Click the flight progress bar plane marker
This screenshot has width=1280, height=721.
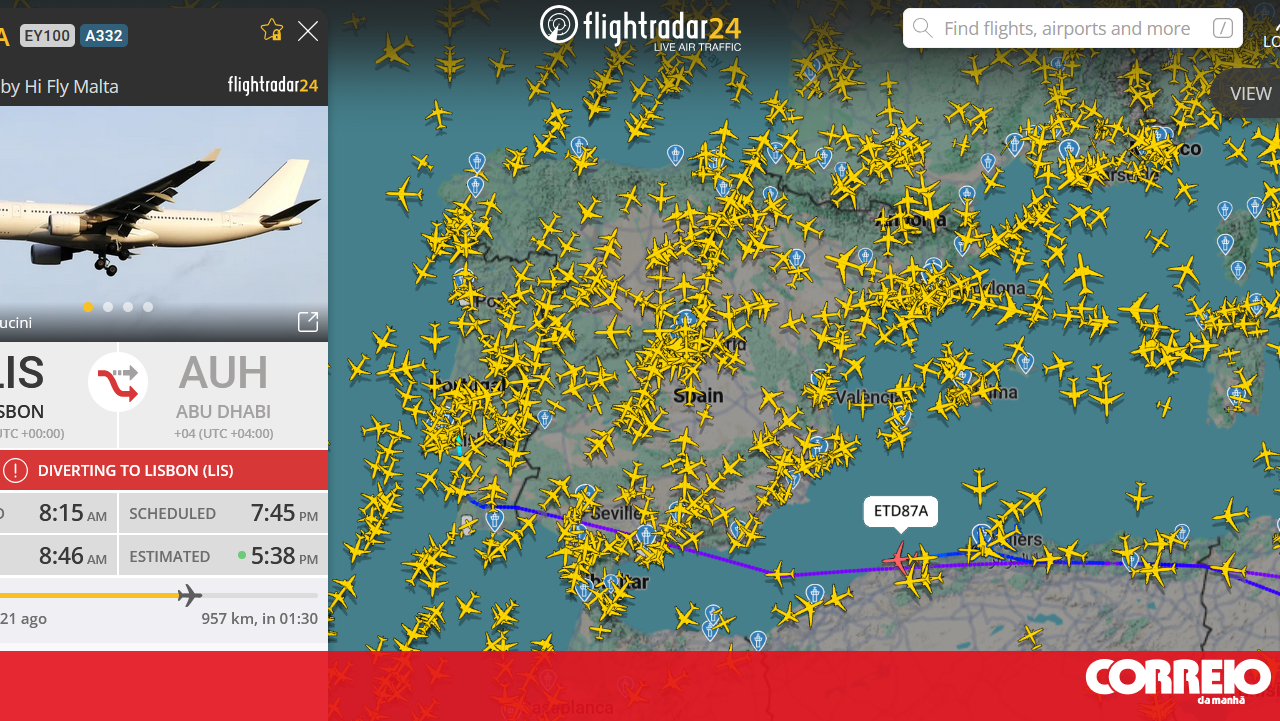pos(189,596)
